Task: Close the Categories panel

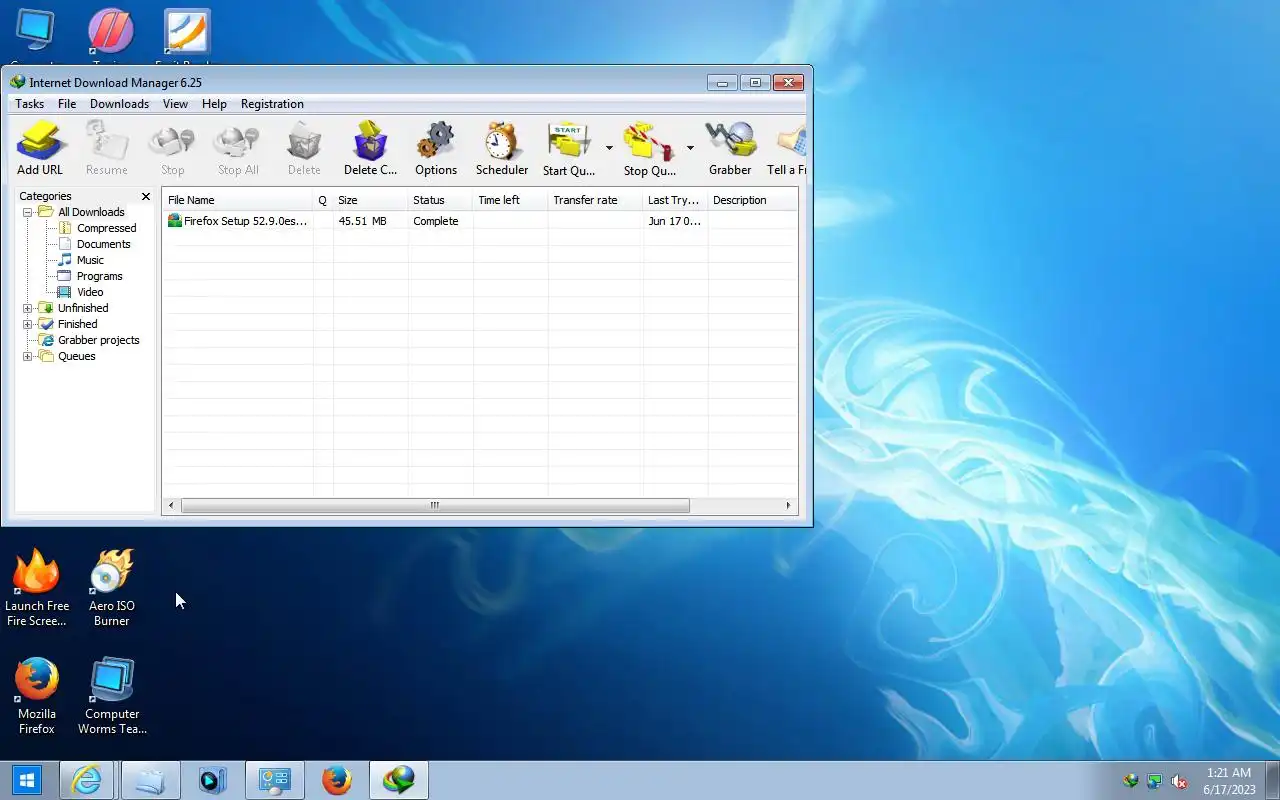Action: (146, 197)
